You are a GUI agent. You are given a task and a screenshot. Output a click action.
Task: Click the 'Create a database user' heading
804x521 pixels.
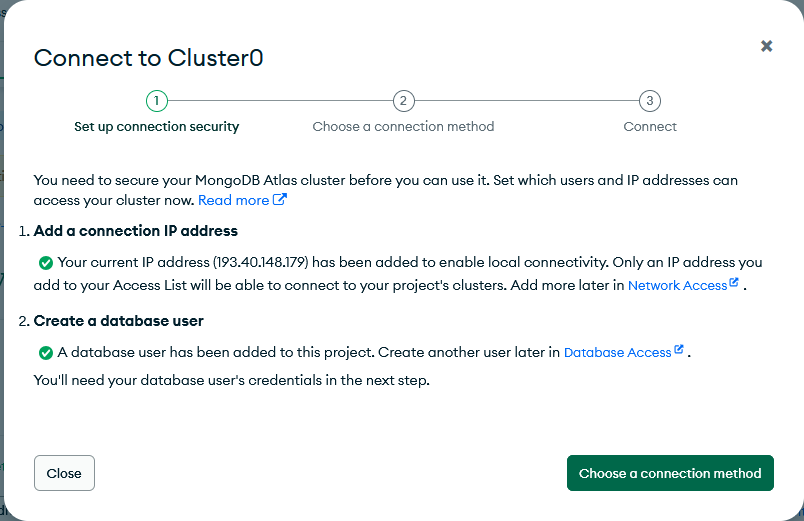pos(118,321)
